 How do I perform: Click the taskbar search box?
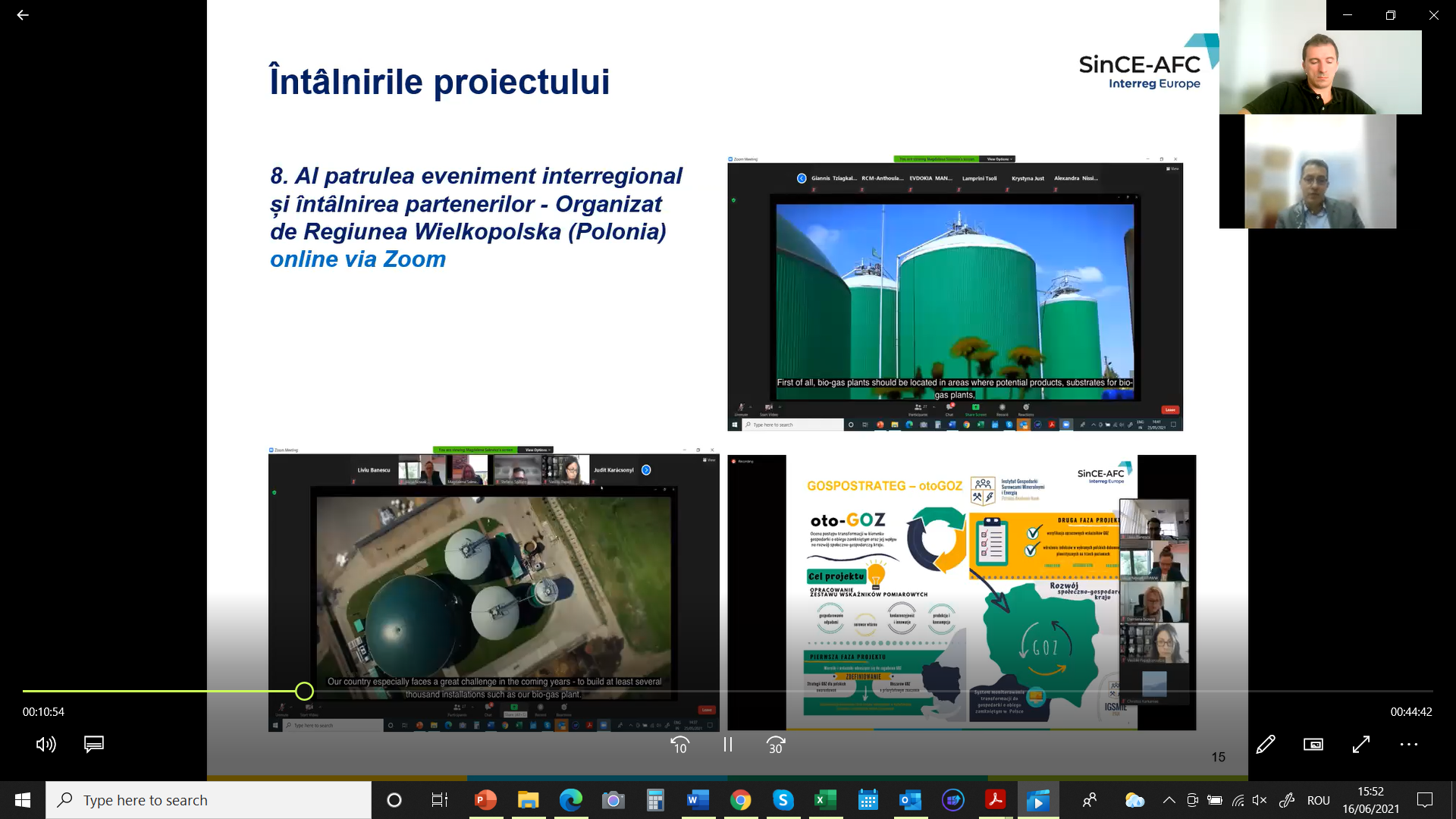coord(209,800)
